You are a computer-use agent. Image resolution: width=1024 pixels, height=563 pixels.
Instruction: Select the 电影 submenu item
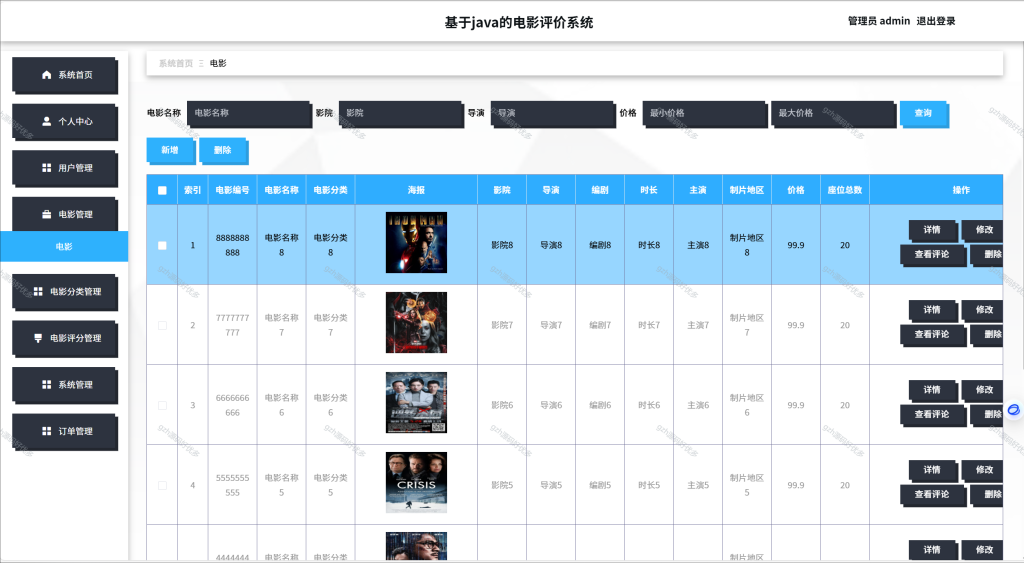pos(64,246)
